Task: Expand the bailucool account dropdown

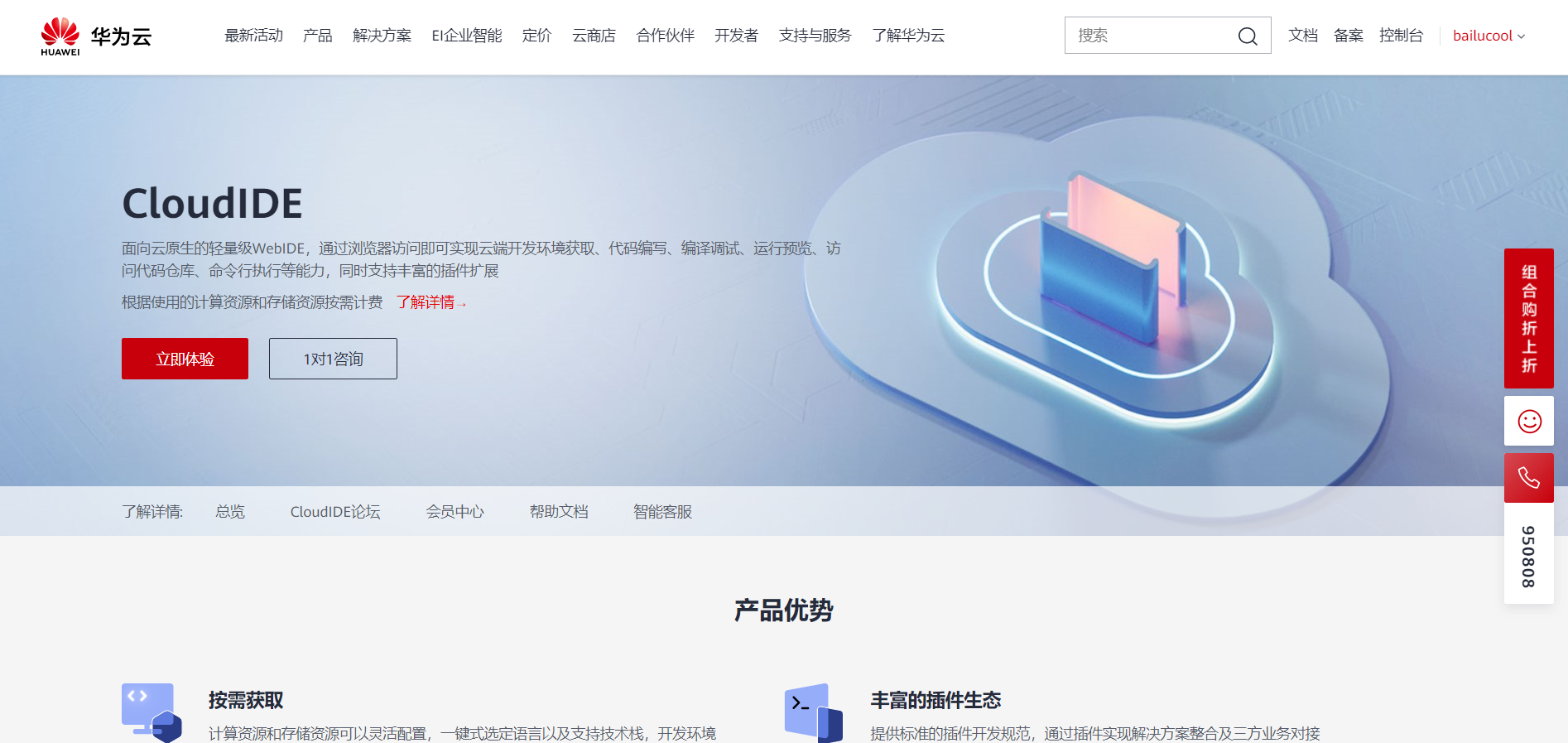Action: pos(1489,36)
